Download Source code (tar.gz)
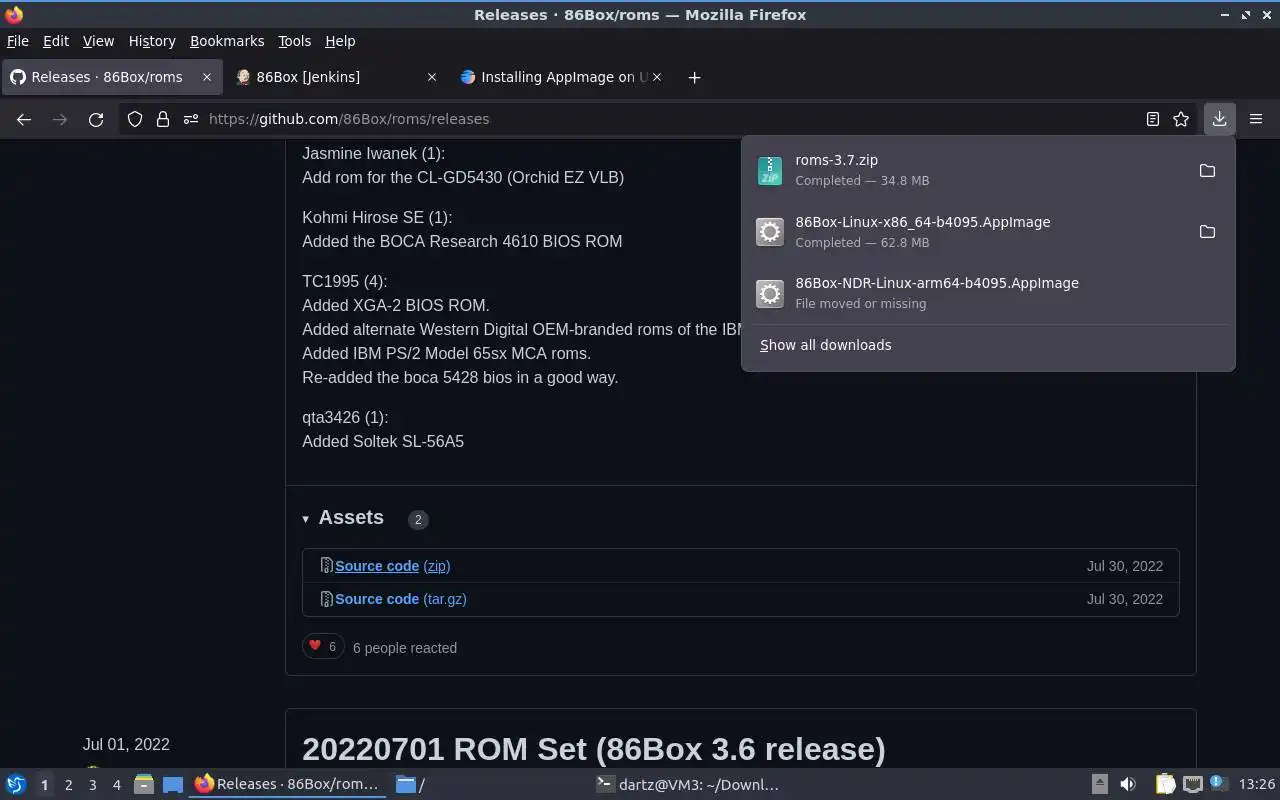Screen dimensions: 1280x800 400,599
